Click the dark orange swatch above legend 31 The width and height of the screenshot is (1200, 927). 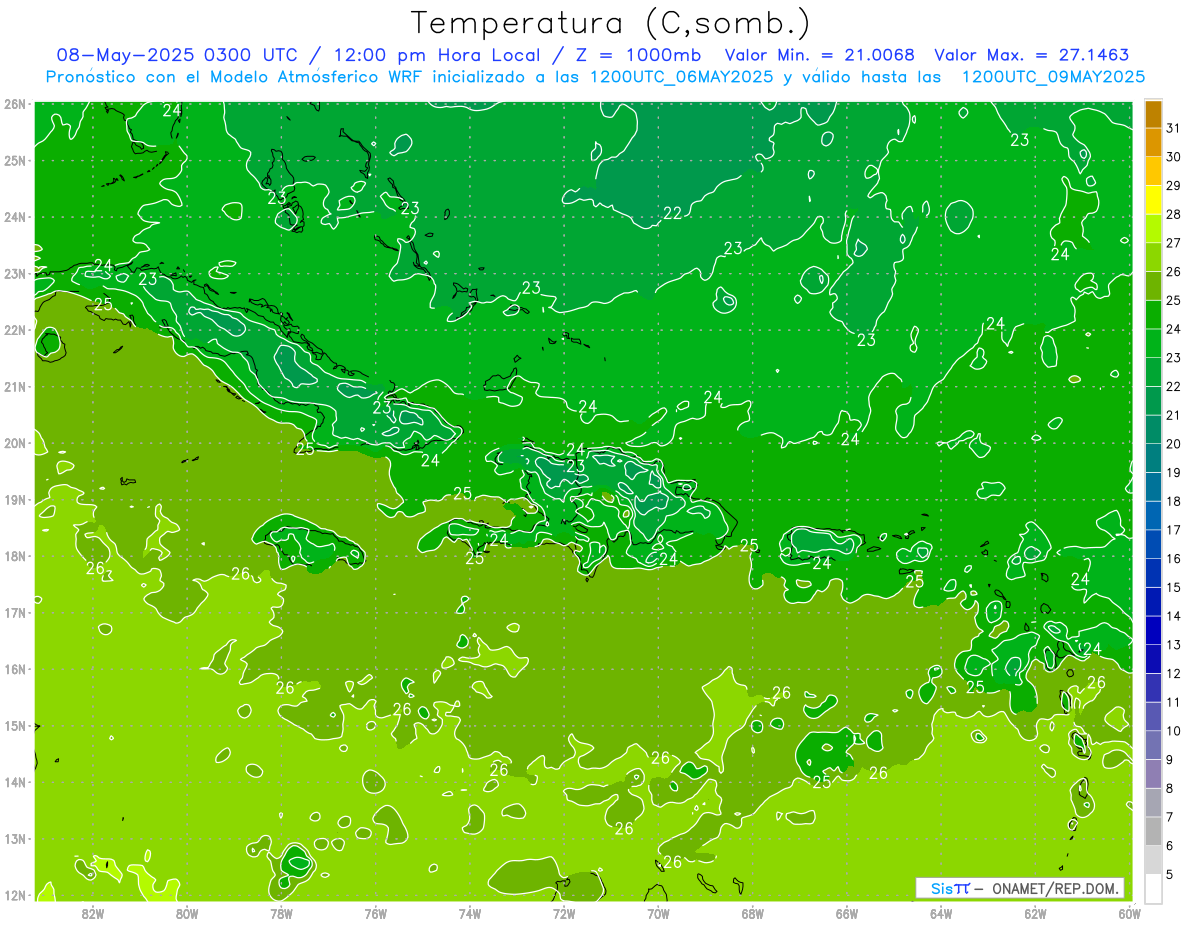click(x=1153, y=114)
